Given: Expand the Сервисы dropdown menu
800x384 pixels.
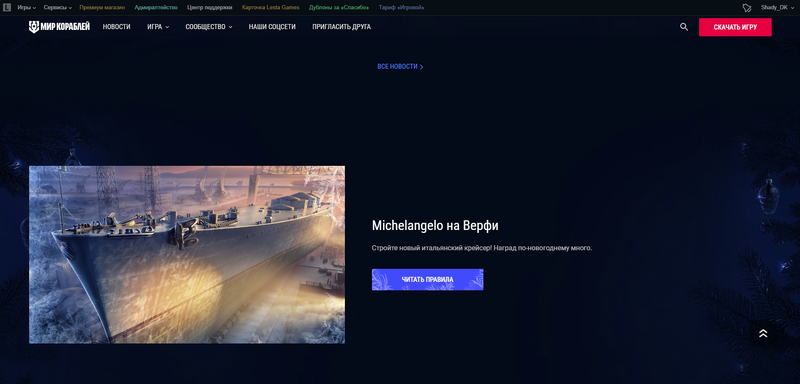Looking at the screenshot, I should (58, 8).
